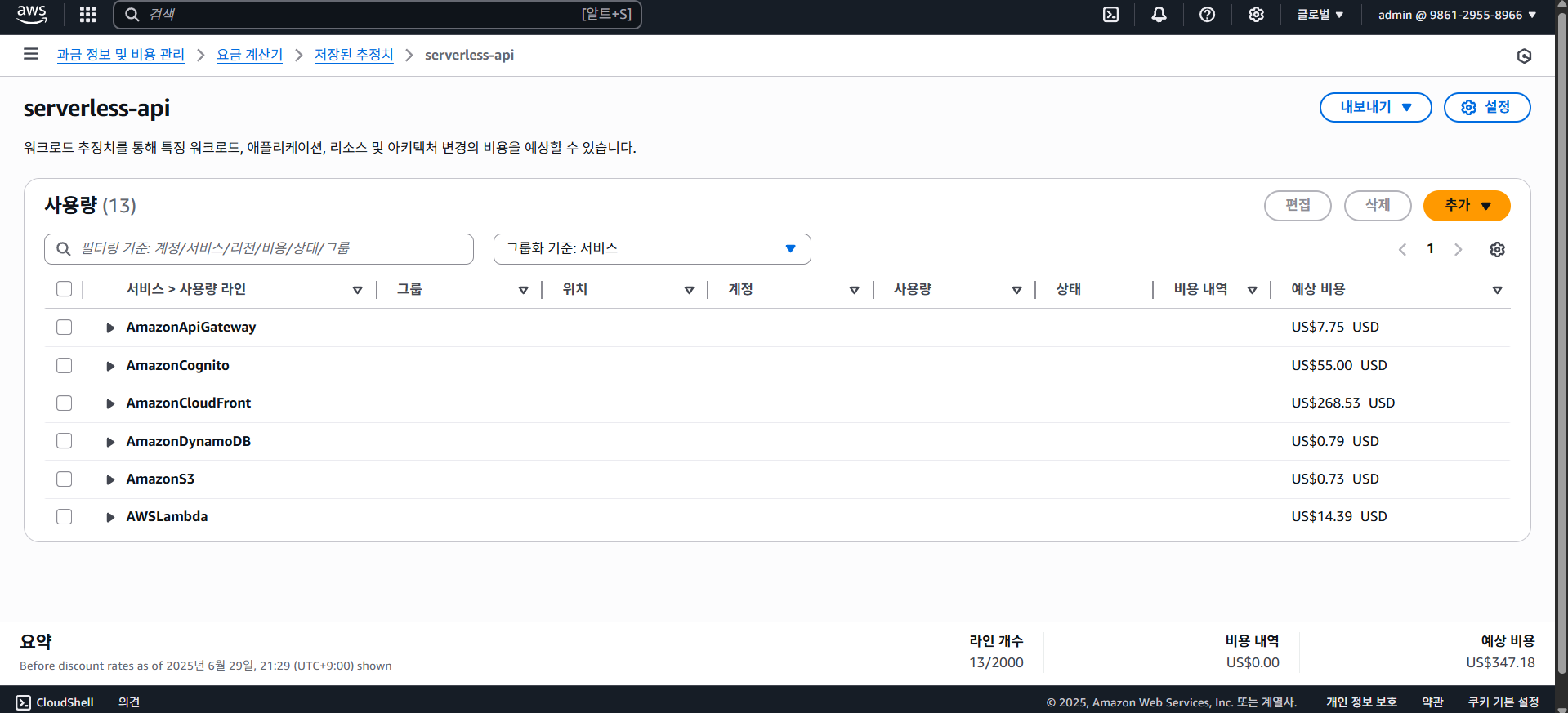Viewport: 1568px width, 713px height.
Task: Expand the AWSLambda row
Action: tap(109, 517)
